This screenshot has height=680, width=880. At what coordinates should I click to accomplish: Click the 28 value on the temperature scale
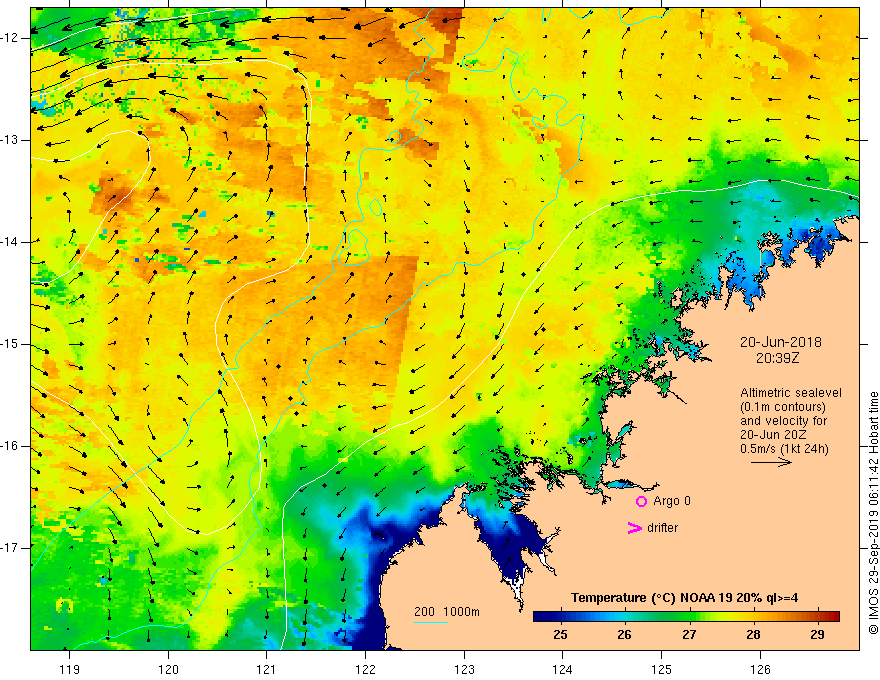753,635
